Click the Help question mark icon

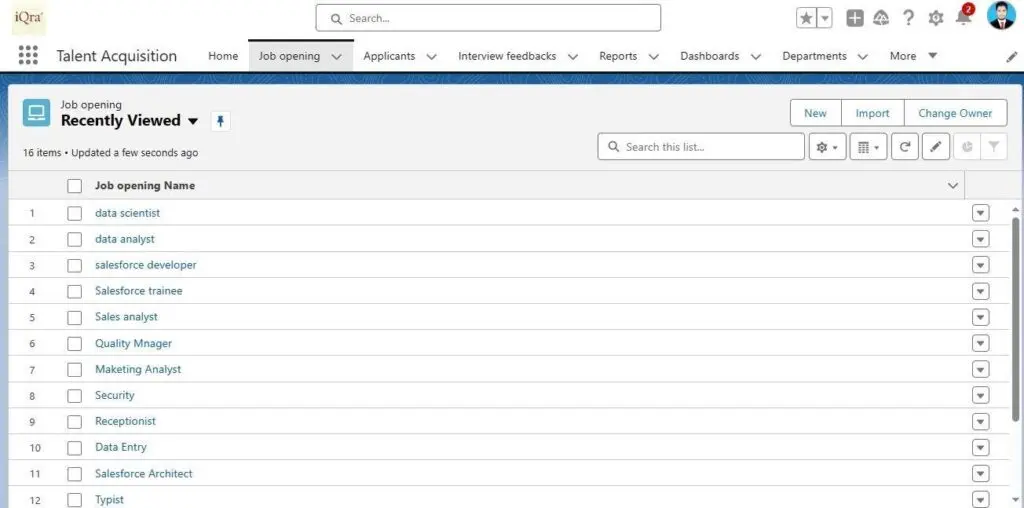(x=908, y=18)
